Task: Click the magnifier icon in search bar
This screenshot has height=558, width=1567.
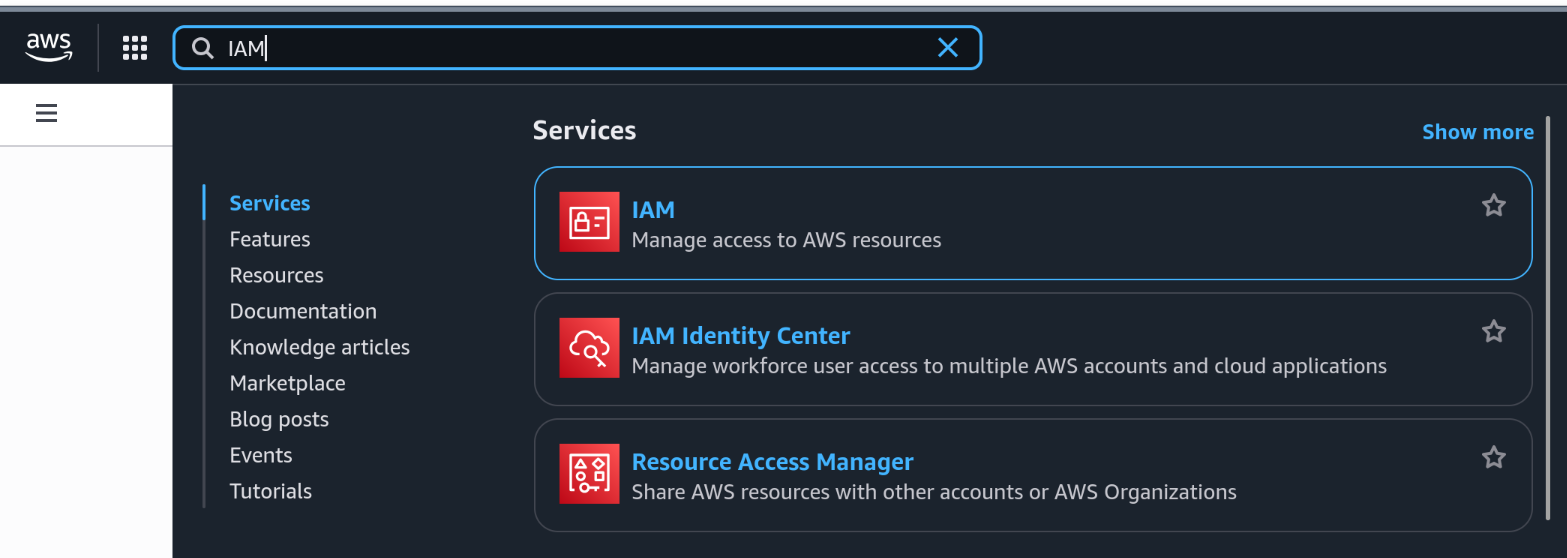Action: (x=203, y=48)
